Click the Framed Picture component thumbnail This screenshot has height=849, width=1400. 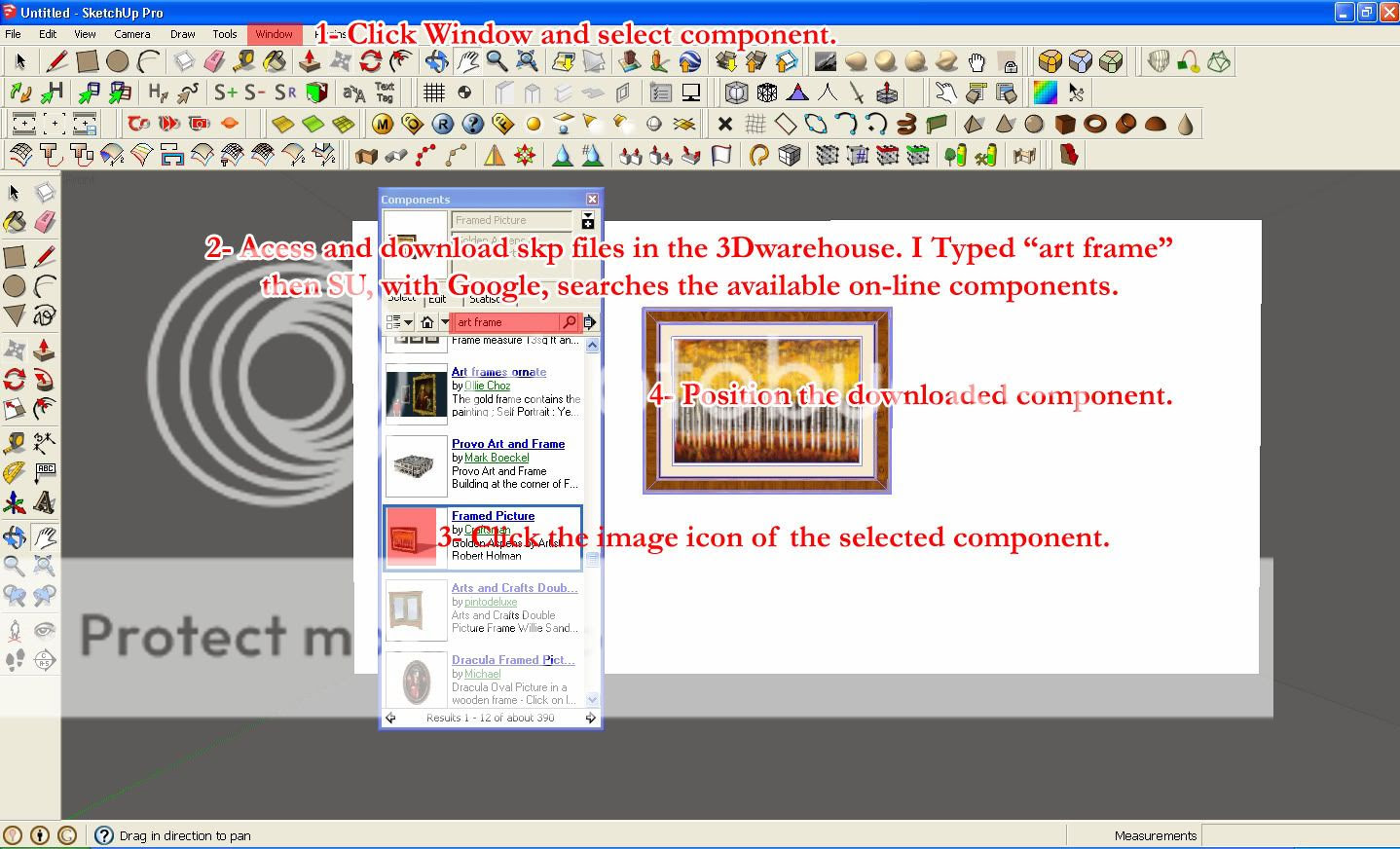[417, 537]
